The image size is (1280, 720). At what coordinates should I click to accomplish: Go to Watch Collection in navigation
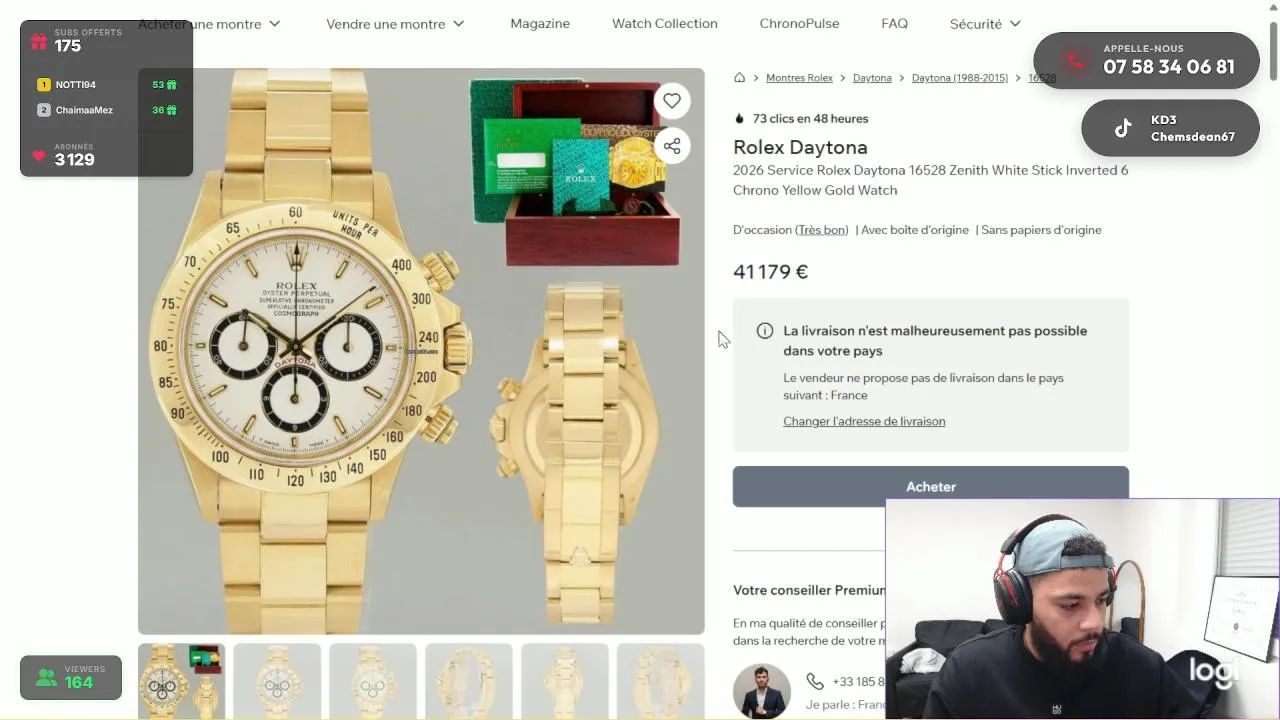click(x=665, y=24)
